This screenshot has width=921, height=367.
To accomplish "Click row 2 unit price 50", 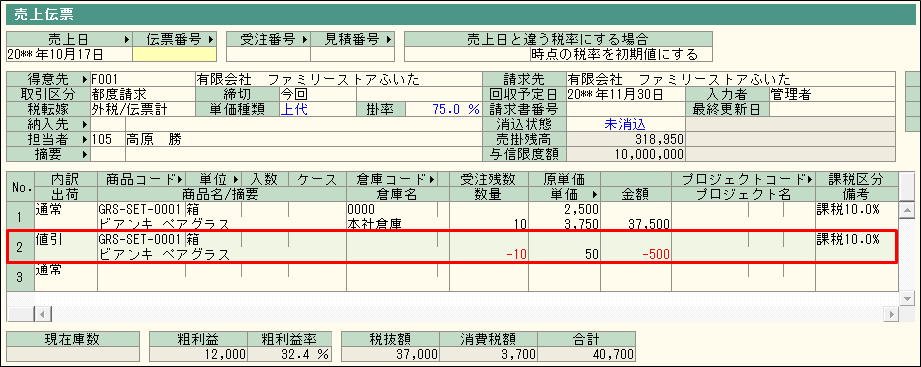I will [x=564, y=254].
